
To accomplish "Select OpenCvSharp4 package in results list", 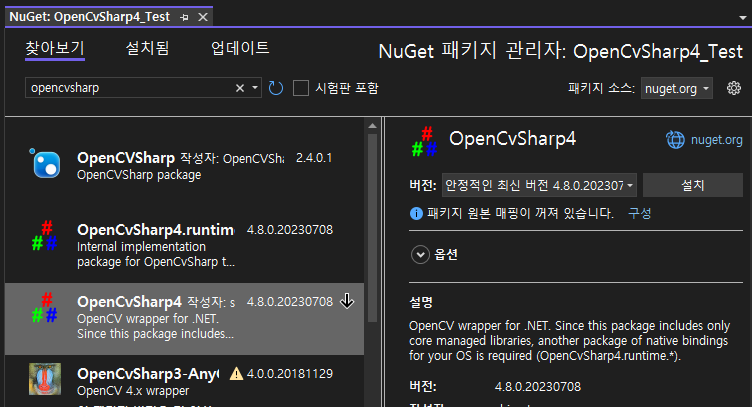I will 185,319.
